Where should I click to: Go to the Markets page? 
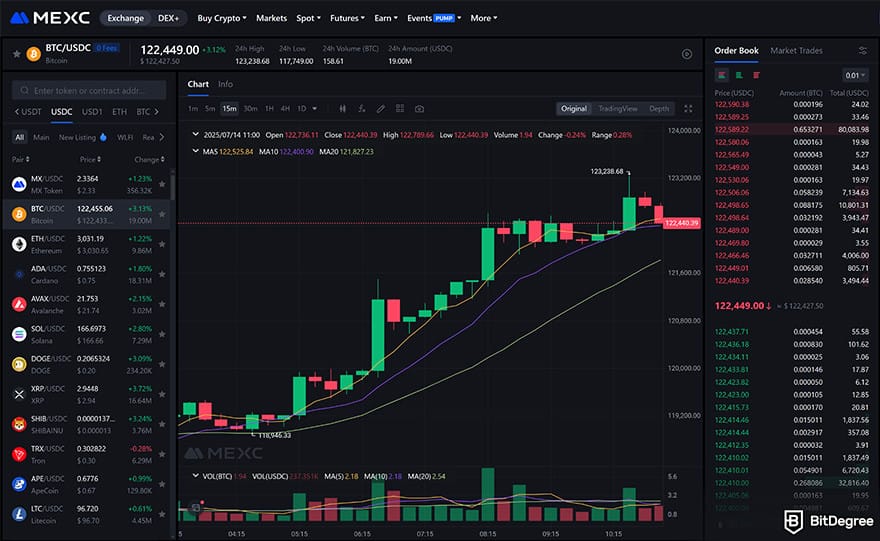tap(271, 18)
